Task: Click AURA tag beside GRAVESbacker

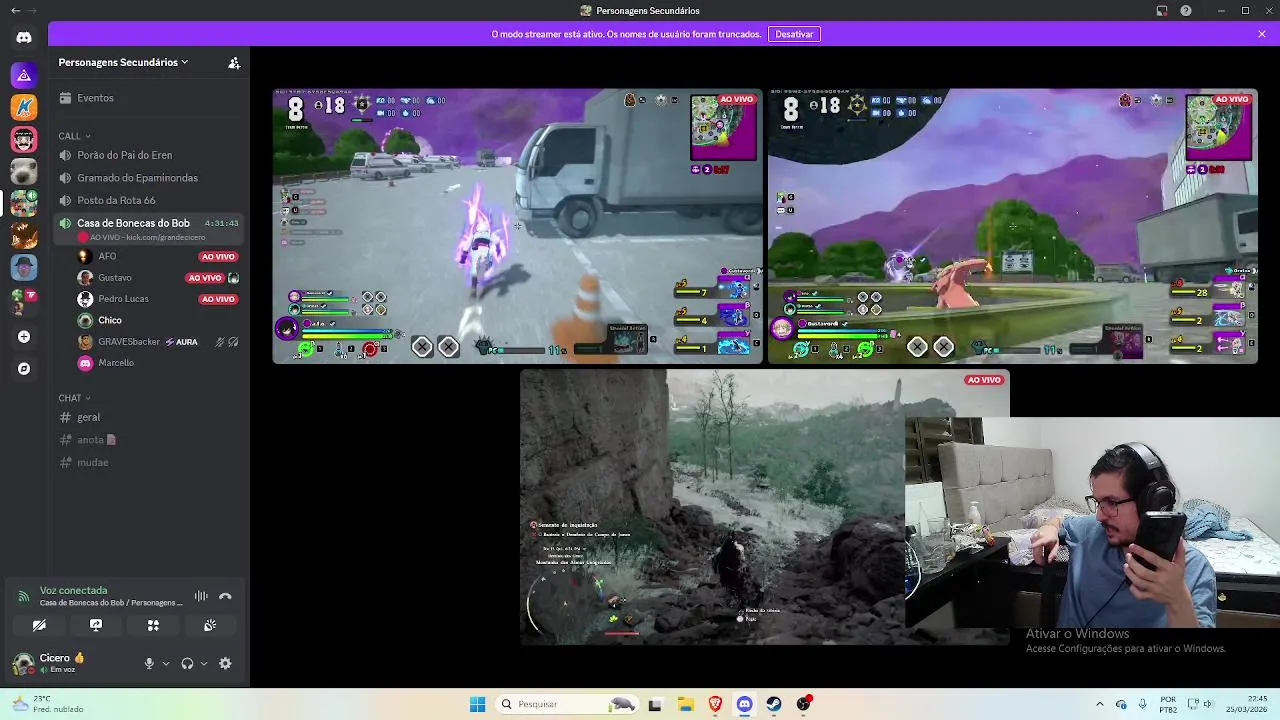Action: coord(181,342)
